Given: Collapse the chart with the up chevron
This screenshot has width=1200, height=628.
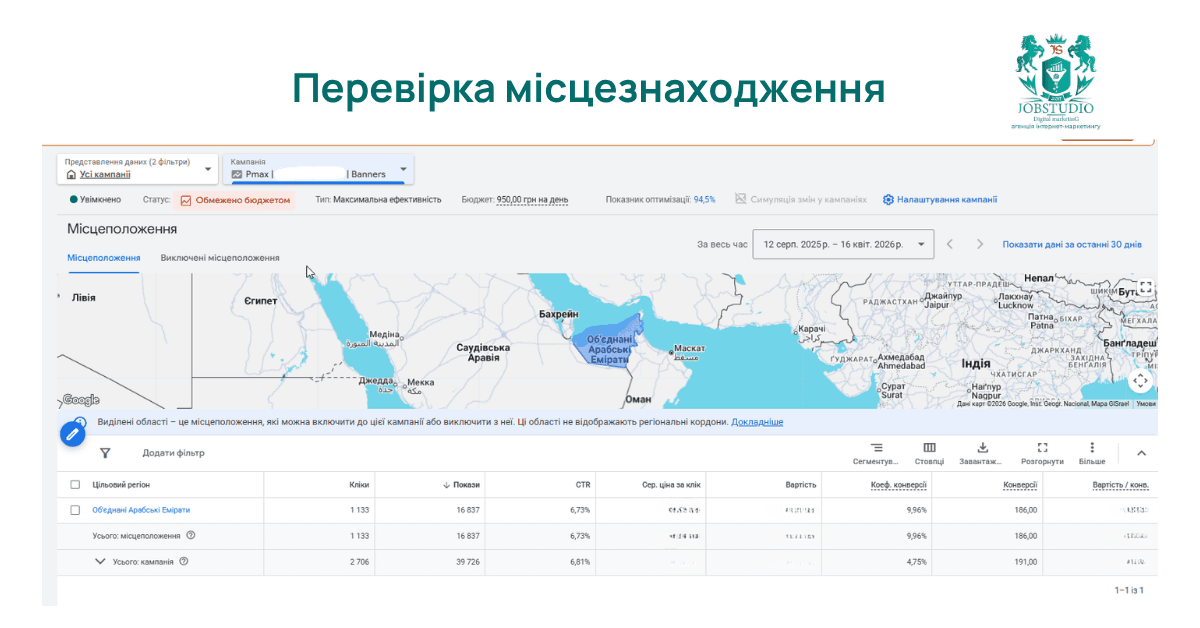Looking at the screenshot, I should [1141, 453].
